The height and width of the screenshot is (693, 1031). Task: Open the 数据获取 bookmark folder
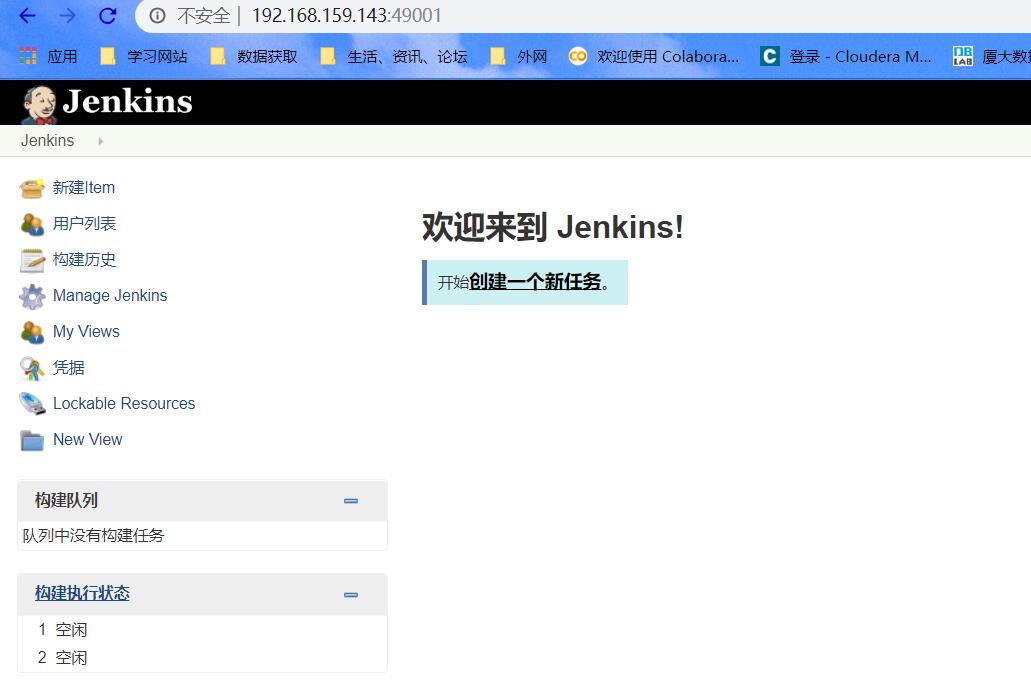coord(254,57)
